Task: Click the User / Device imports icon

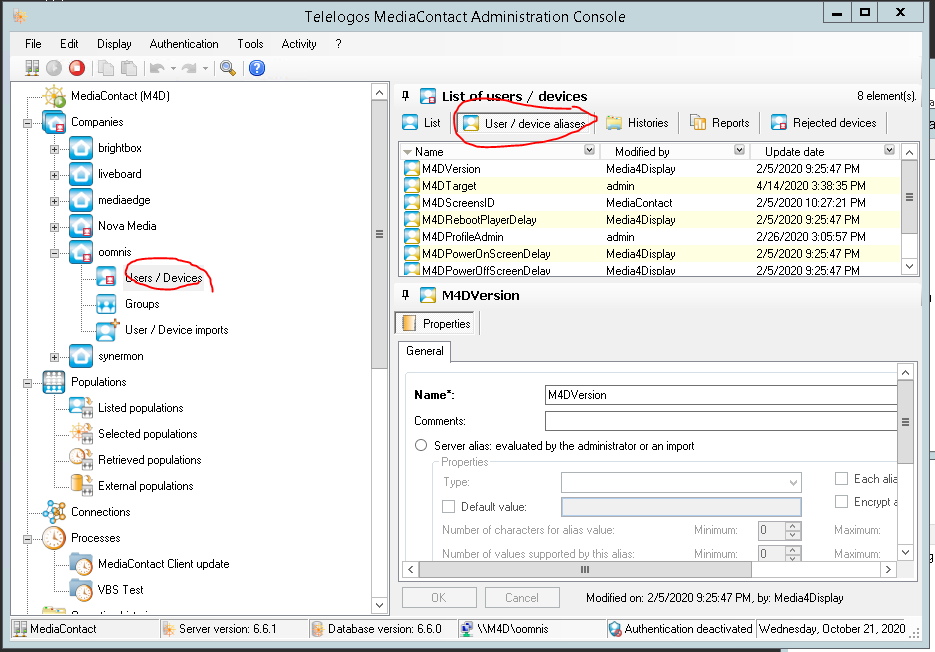Action: [108, 330]
